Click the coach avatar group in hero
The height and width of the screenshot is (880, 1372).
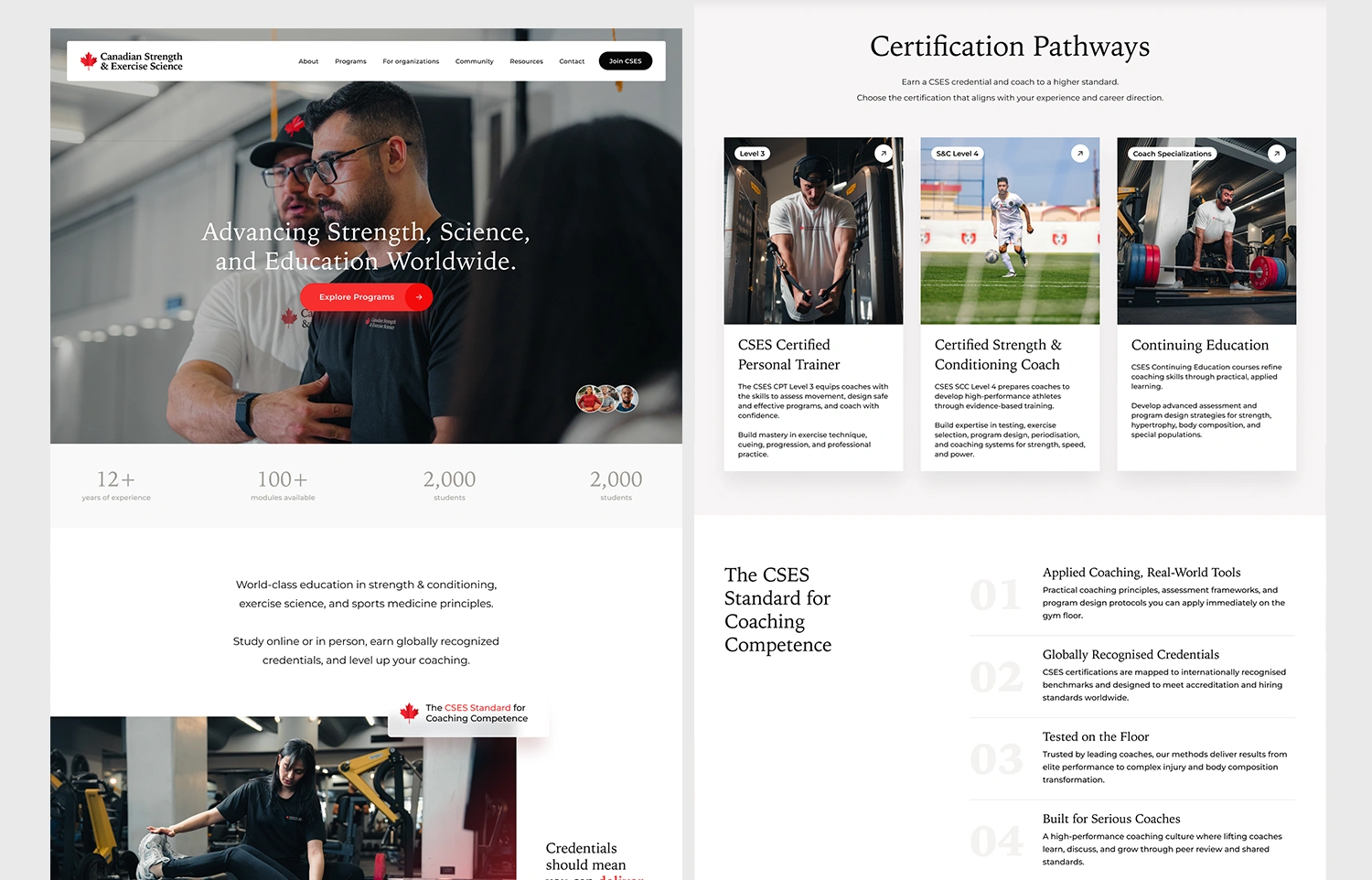606,398
